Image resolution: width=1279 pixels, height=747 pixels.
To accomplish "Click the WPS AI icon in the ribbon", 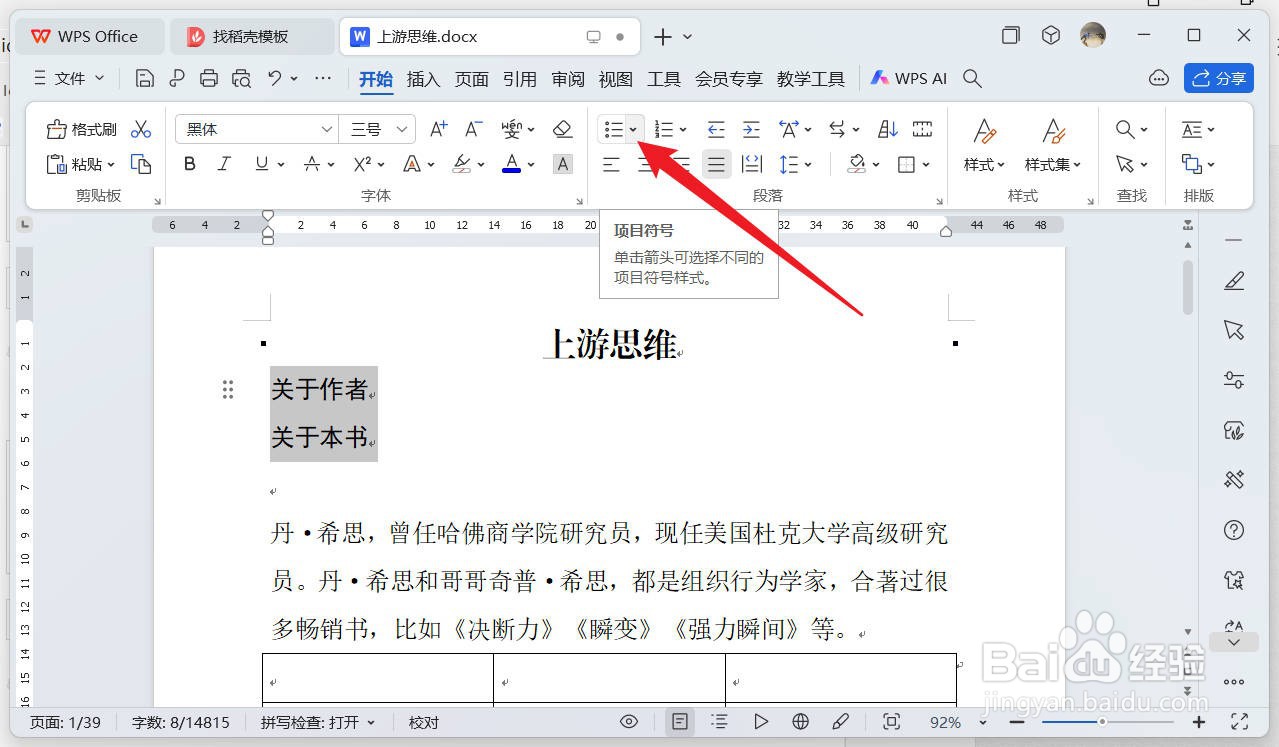I will [x=880, y=78].
